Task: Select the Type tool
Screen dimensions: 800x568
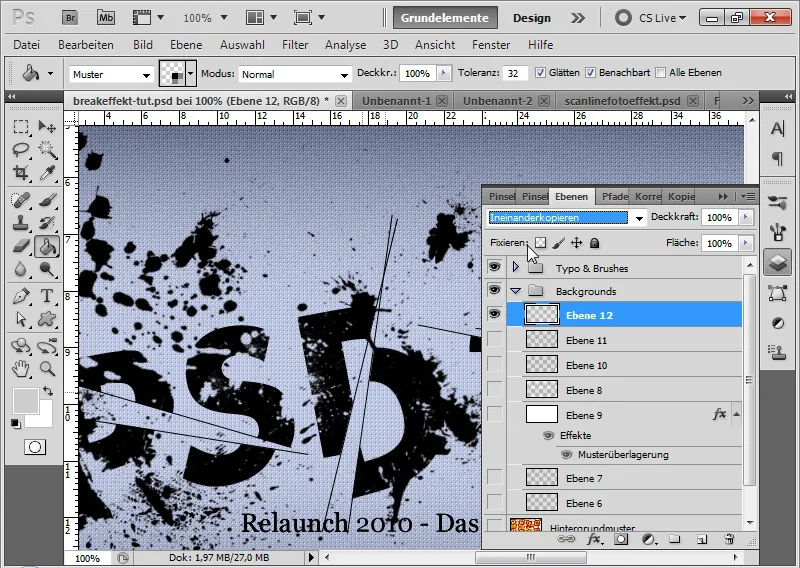Action: point(47,296)
